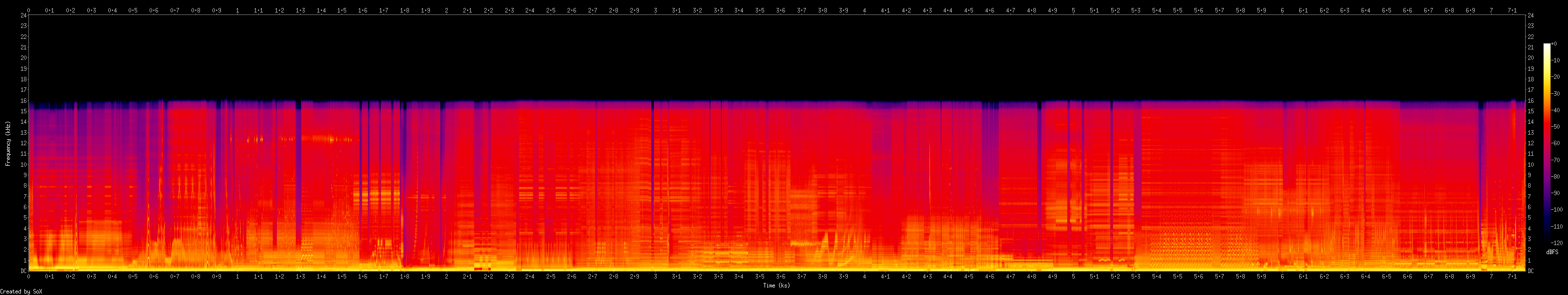Click the "Time (ks)" axis title

[x=776, y=285]
